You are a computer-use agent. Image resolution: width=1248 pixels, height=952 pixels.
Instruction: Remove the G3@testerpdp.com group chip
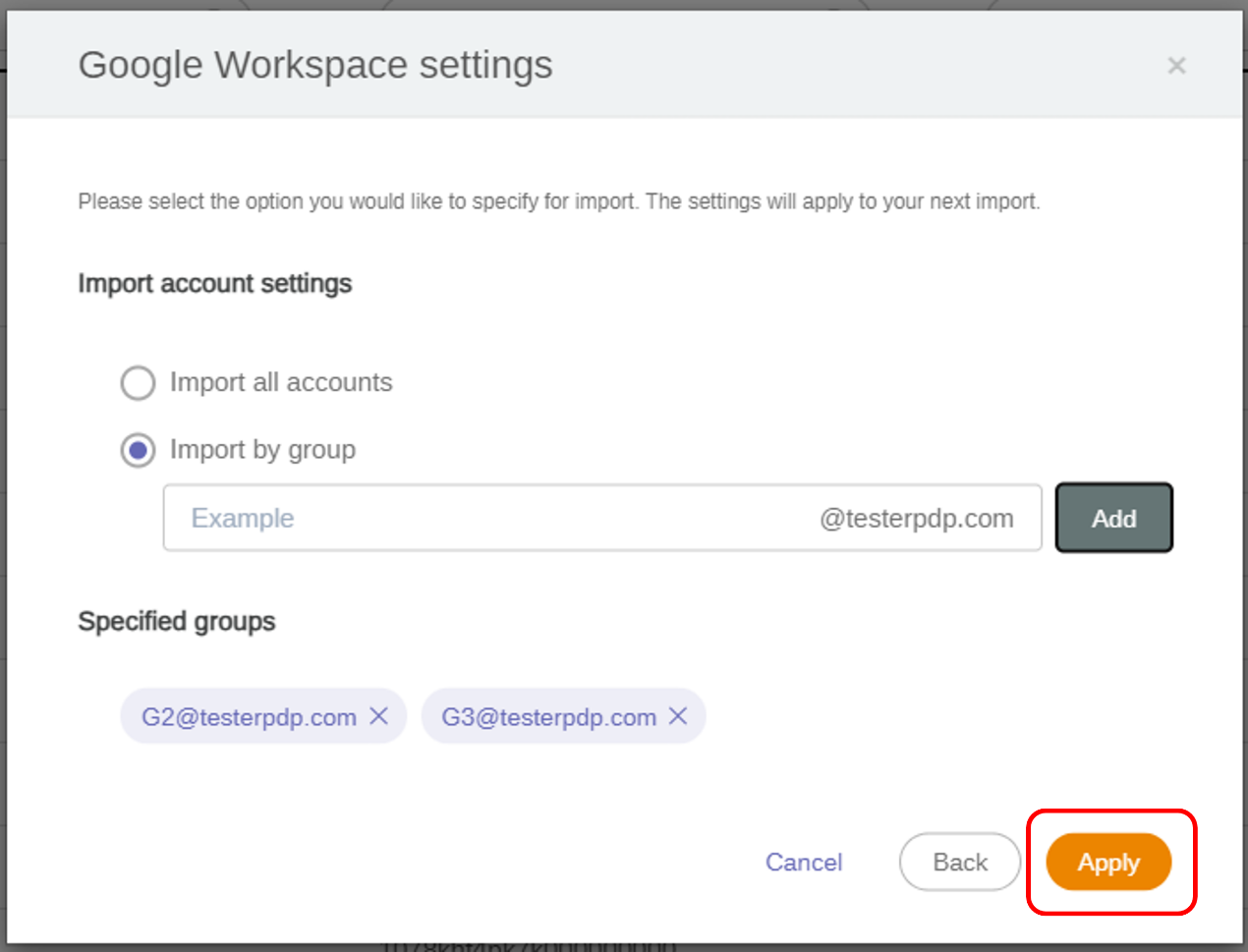click(x=678, y=716)
